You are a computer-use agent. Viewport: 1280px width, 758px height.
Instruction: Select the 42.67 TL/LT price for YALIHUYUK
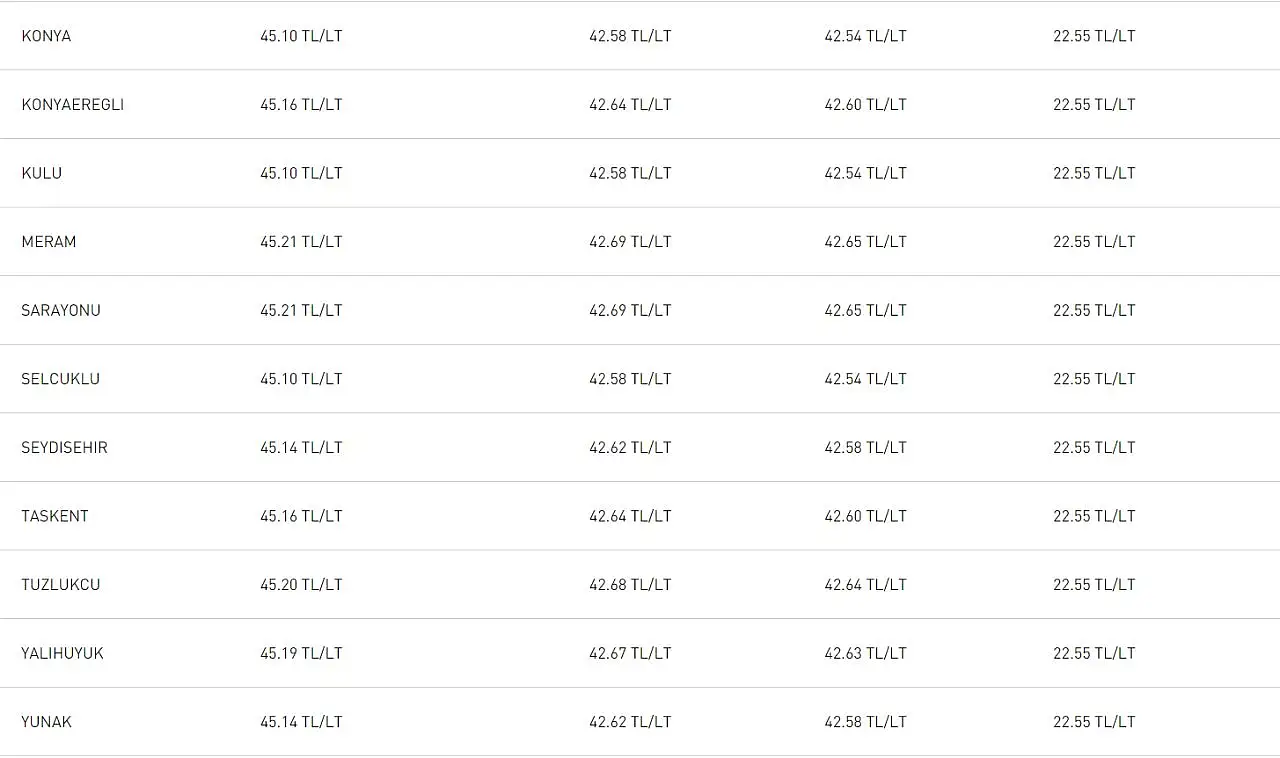630,654
